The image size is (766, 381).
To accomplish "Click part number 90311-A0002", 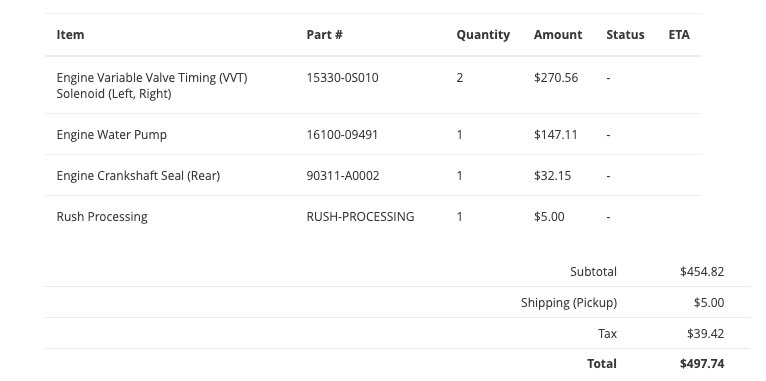I will tap(343, 176).
